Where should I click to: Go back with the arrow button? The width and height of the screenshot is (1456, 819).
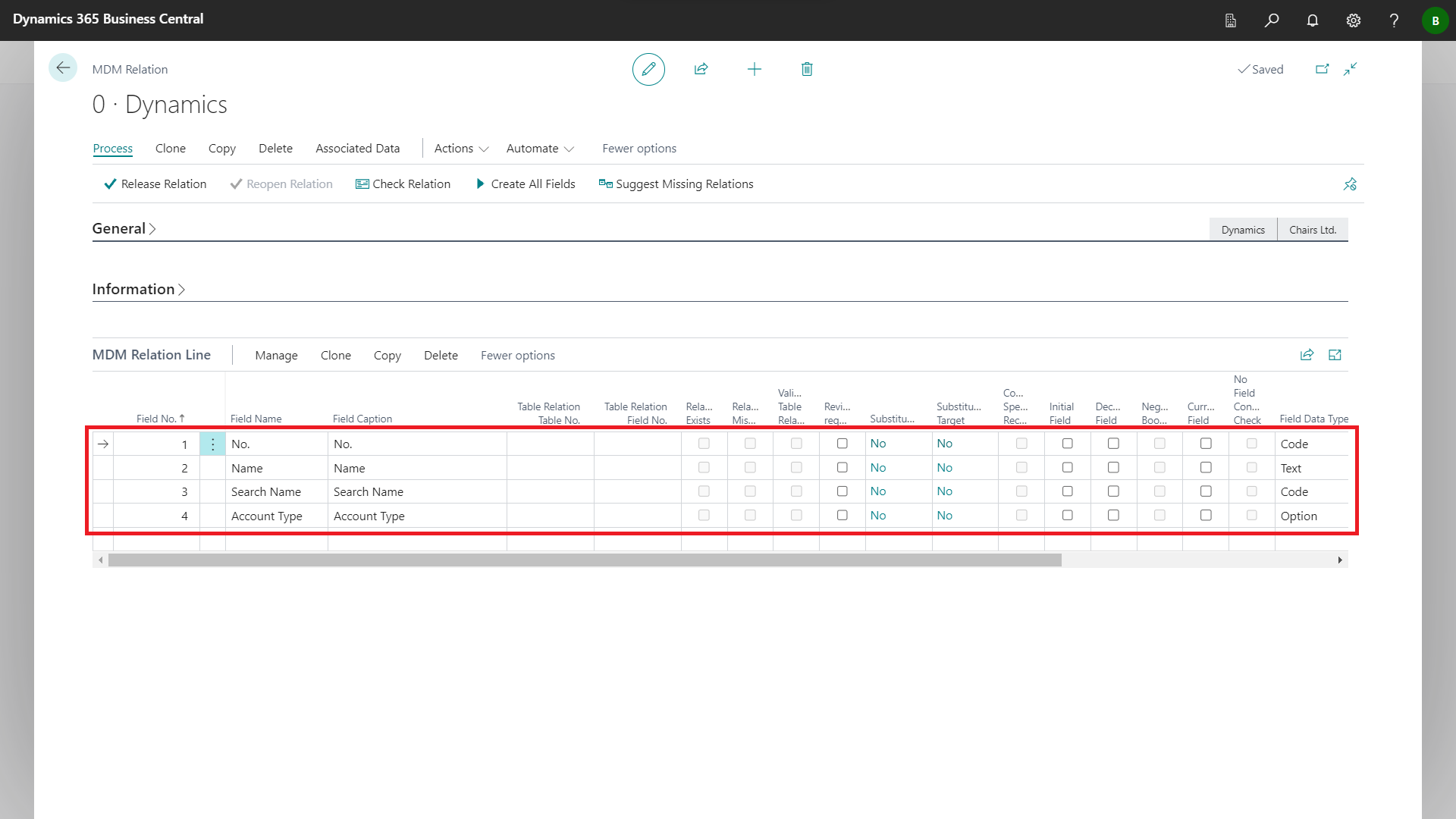(63, 68)
